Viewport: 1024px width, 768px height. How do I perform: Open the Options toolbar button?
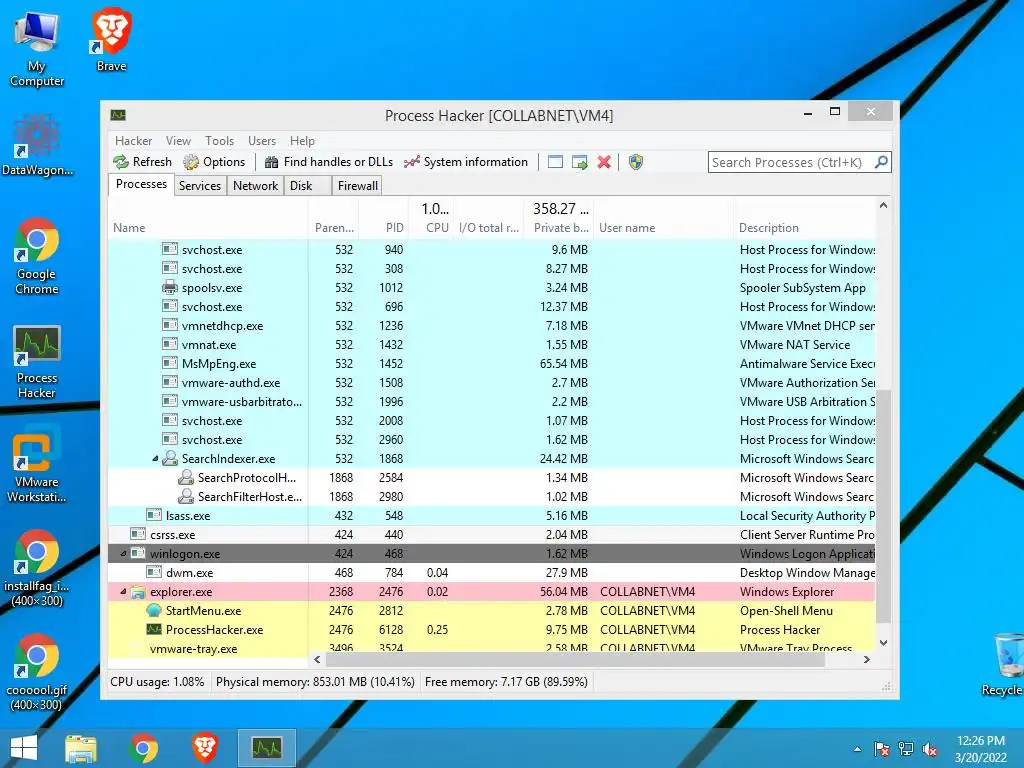[x=214, y=162]
